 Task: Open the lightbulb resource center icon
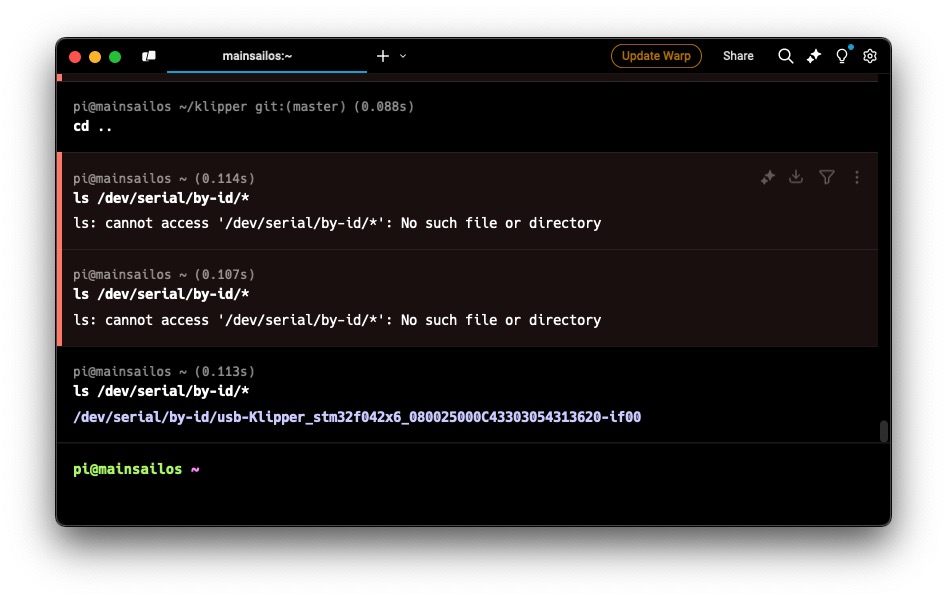[842, 56]
